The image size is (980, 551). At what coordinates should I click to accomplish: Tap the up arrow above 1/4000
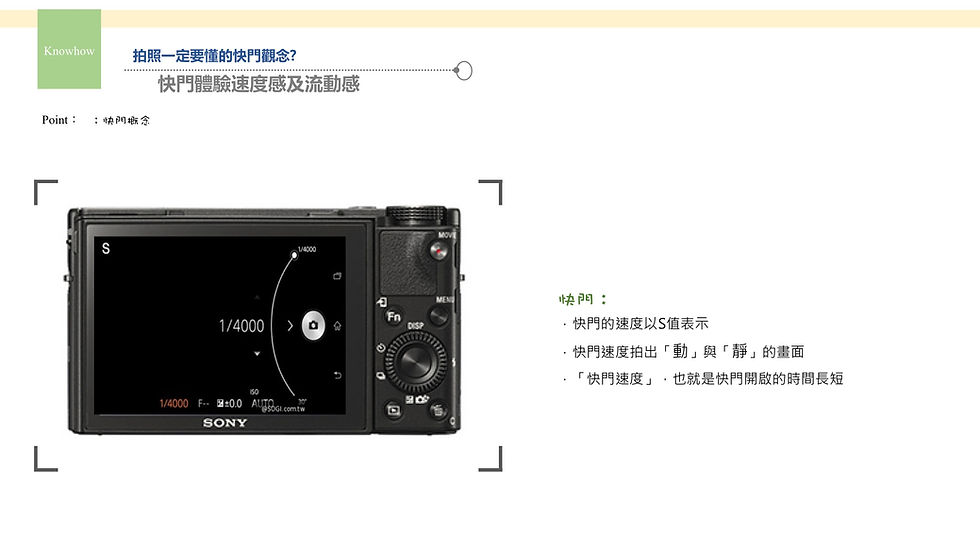257,297
